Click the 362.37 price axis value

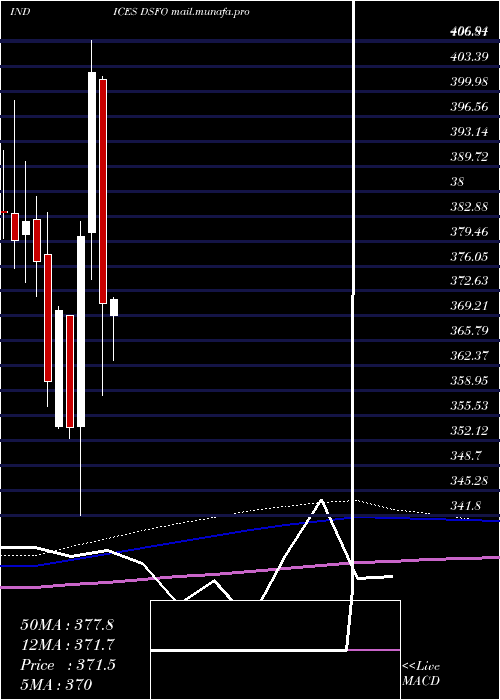[470, 356]
